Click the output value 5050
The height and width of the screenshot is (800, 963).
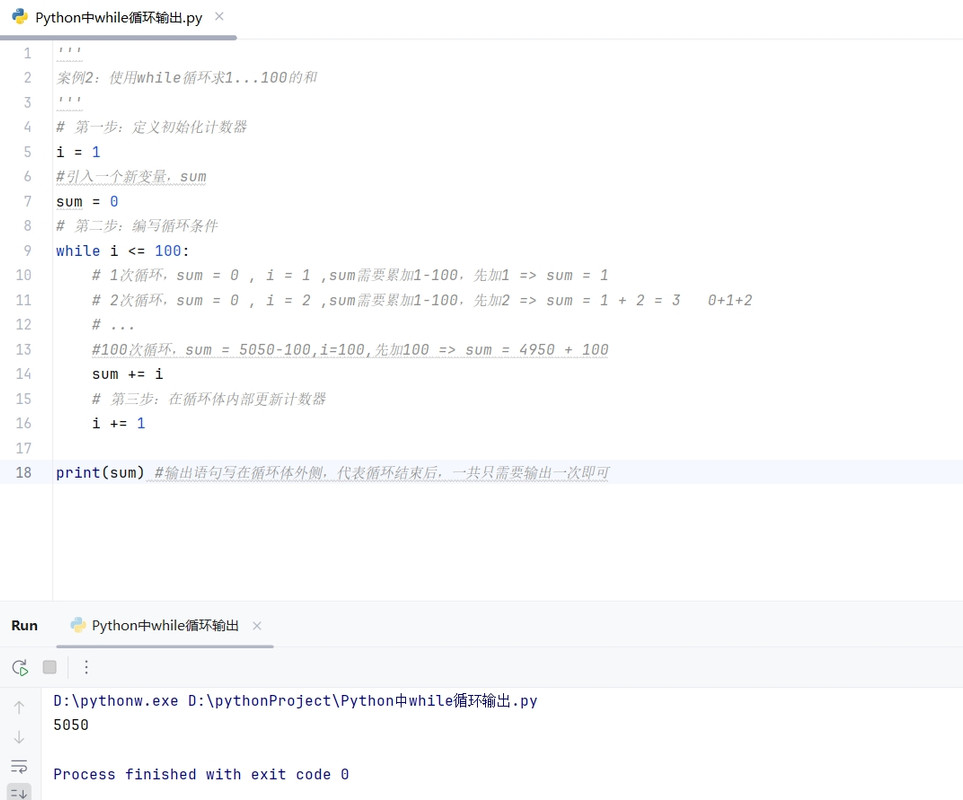pyautogui.click(x=71, y=725)
